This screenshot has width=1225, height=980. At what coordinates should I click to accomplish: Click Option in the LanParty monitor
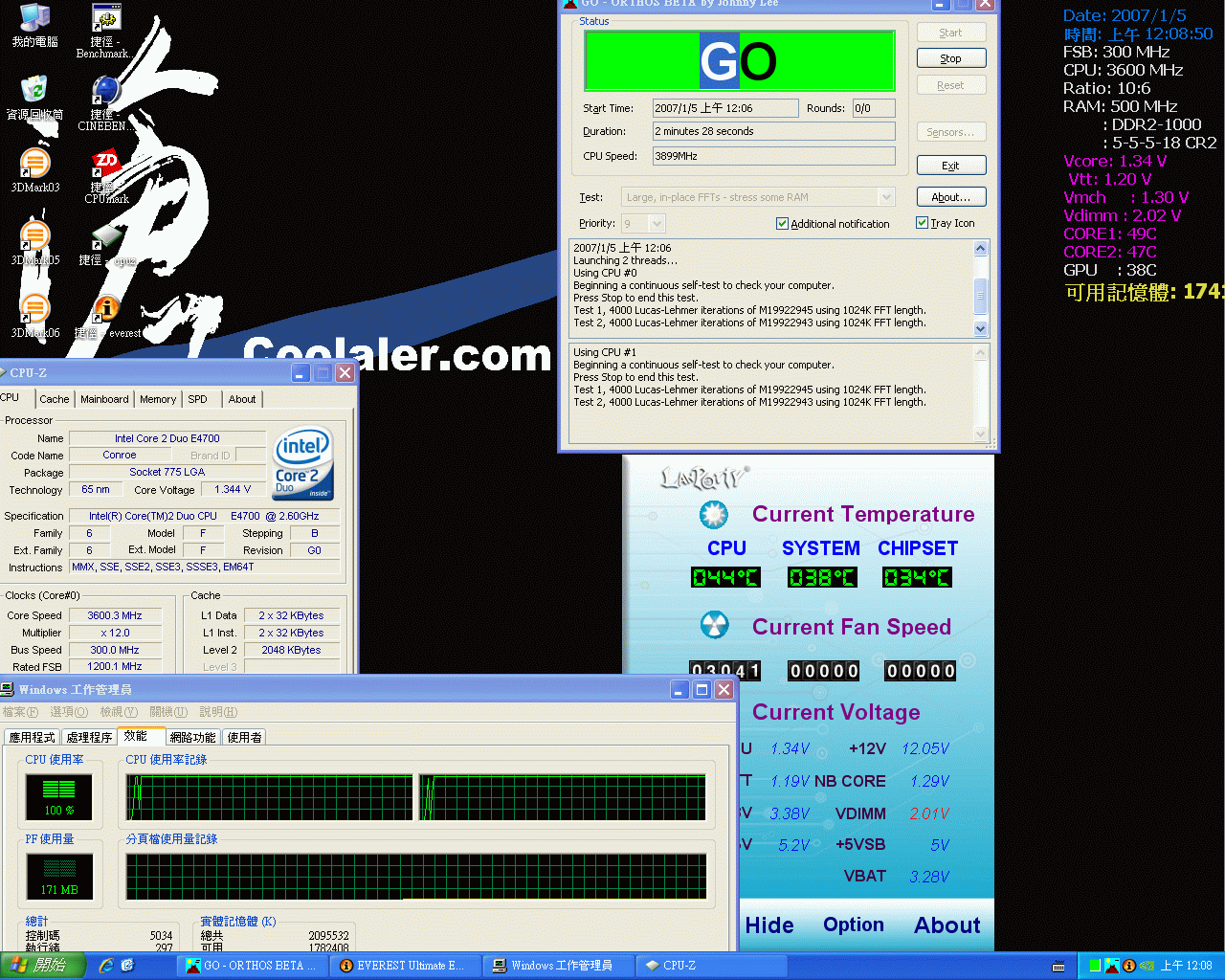point(854,924)
